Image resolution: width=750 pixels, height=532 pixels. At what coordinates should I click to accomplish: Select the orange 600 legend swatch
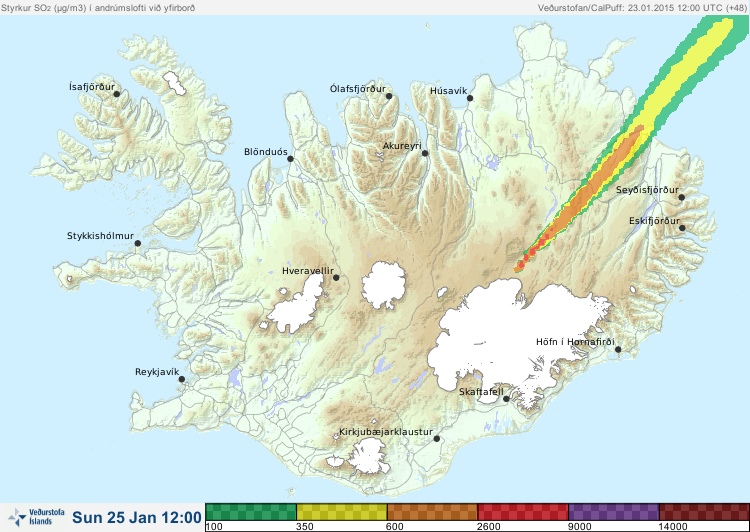click(x=432, y=512)
